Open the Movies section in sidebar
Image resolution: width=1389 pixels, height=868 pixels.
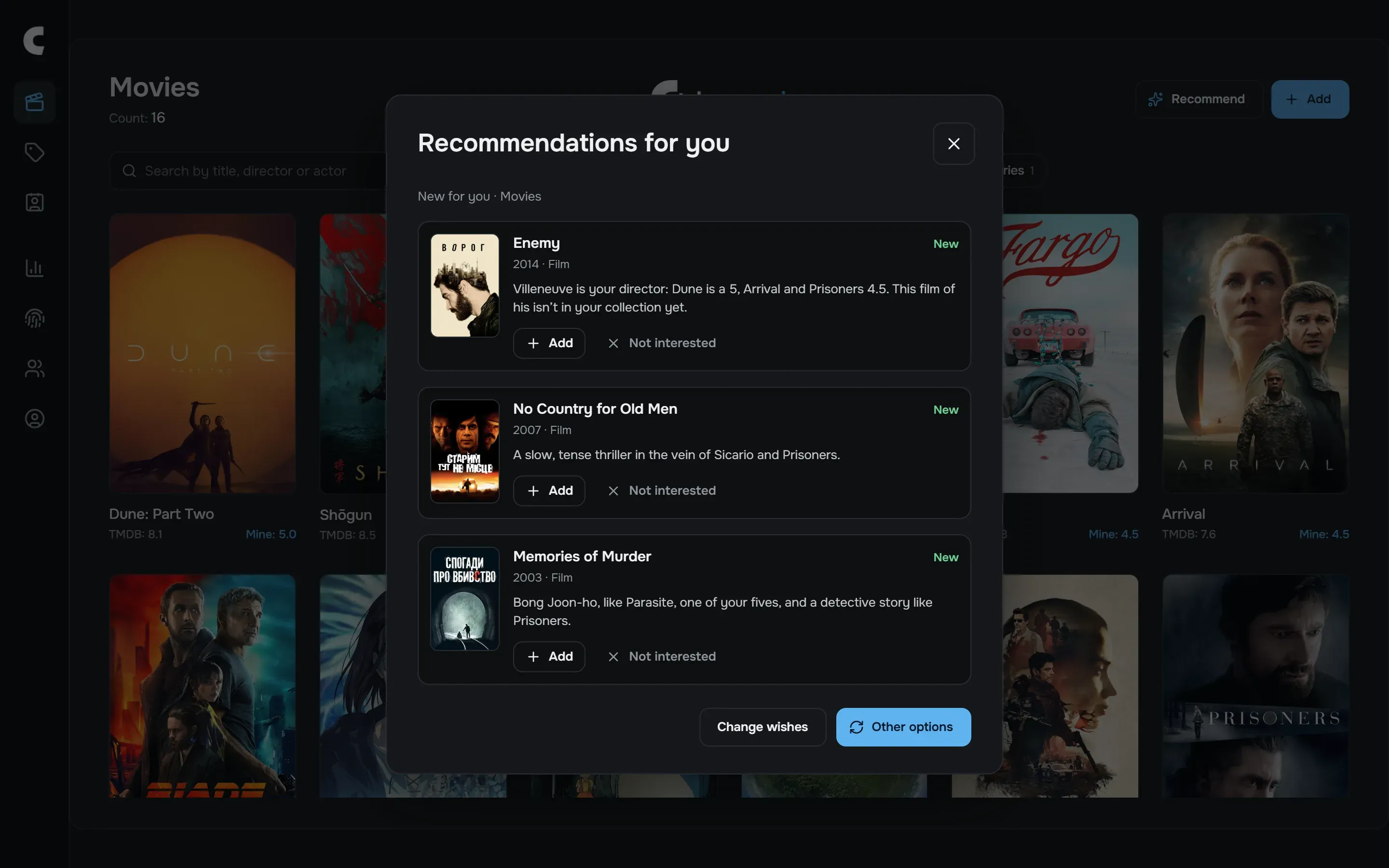click(34, 102)
